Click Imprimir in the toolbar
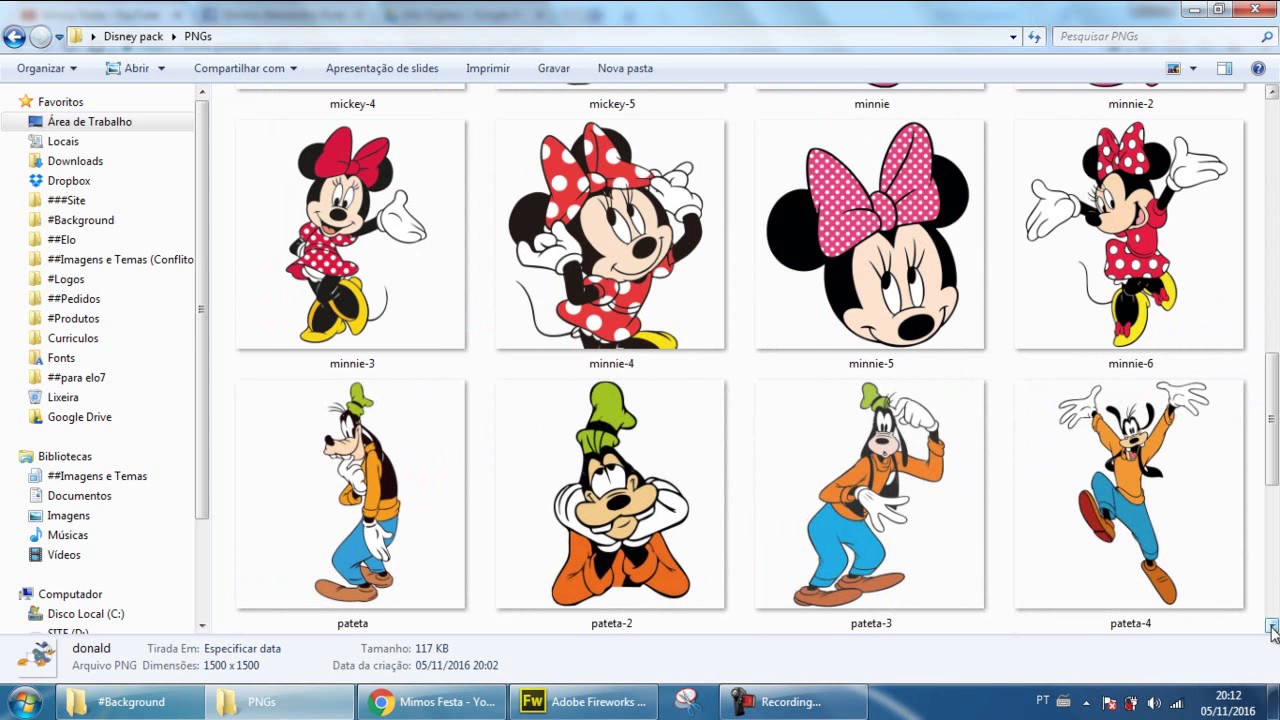 click(x=488, y=68)
